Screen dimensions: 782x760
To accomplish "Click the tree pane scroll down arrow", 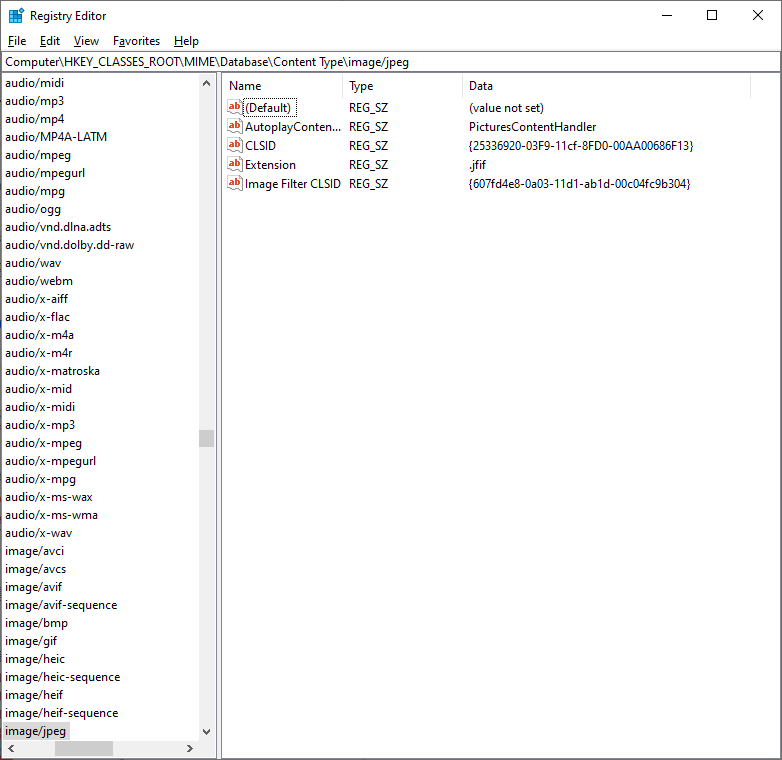I will click(x=206, y=732).
